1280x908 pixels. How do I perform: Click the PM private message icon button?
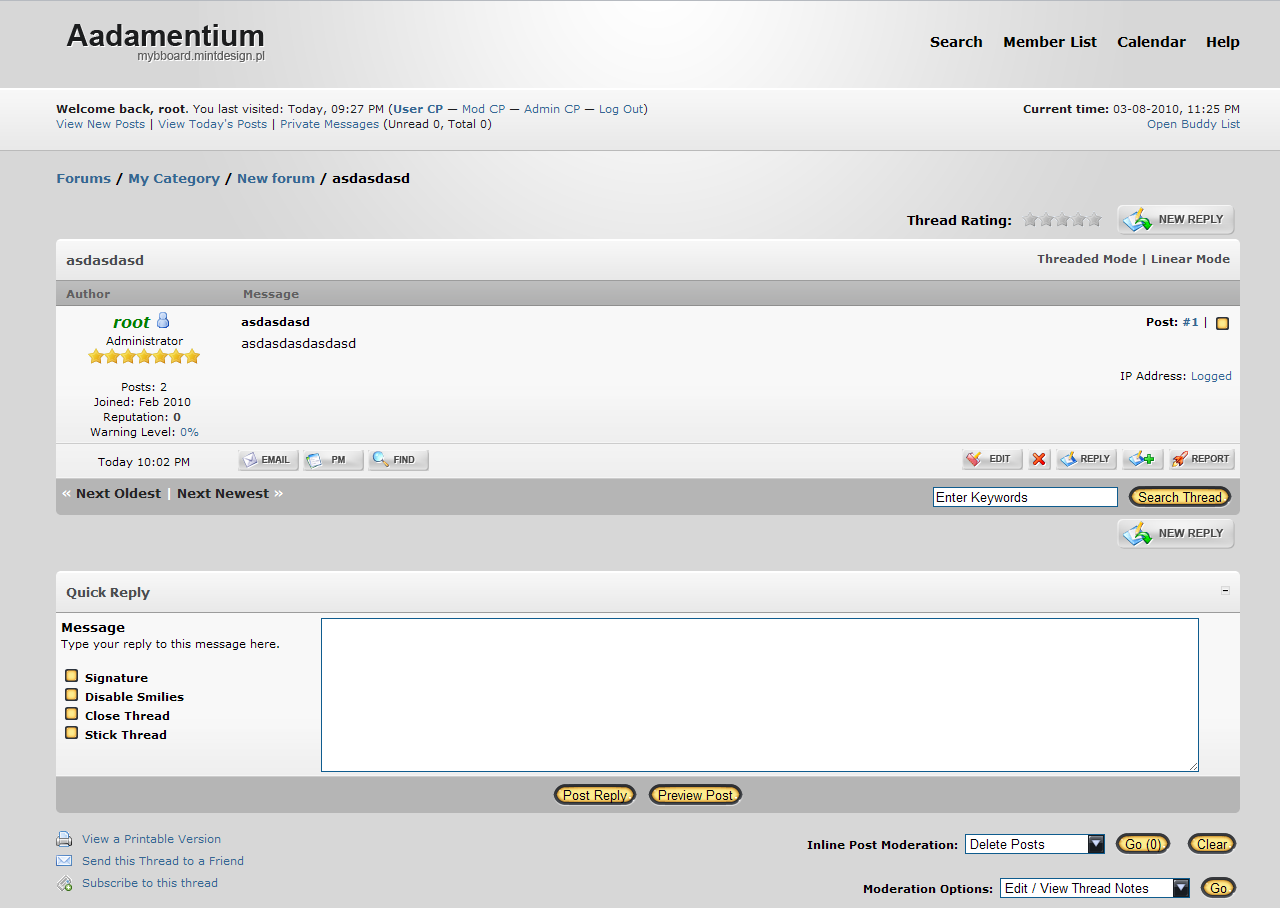tap(333, 460)
